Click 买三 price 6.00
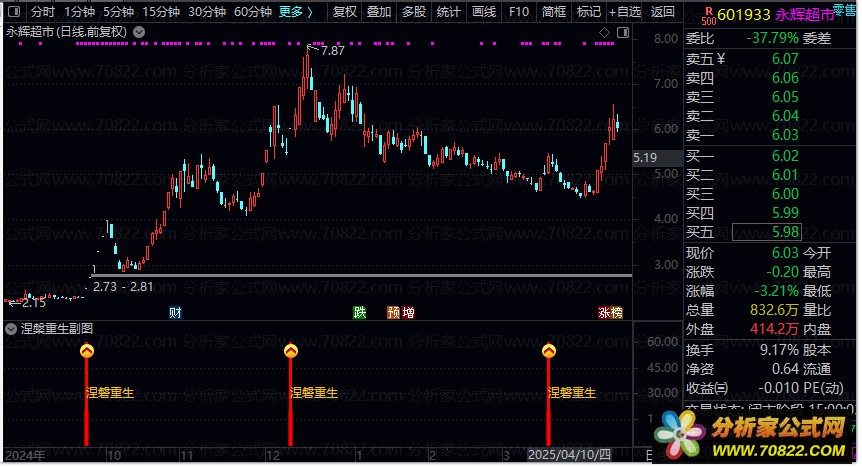 coord(785,194)
